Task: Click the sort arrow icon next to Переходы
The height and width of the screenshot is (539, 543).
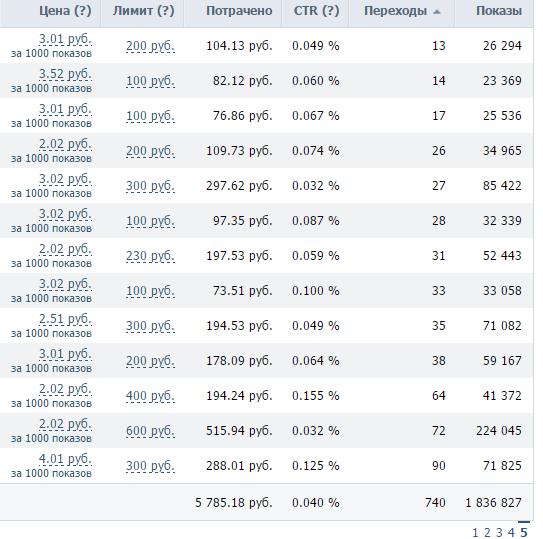Action: [x=437, y=12]
